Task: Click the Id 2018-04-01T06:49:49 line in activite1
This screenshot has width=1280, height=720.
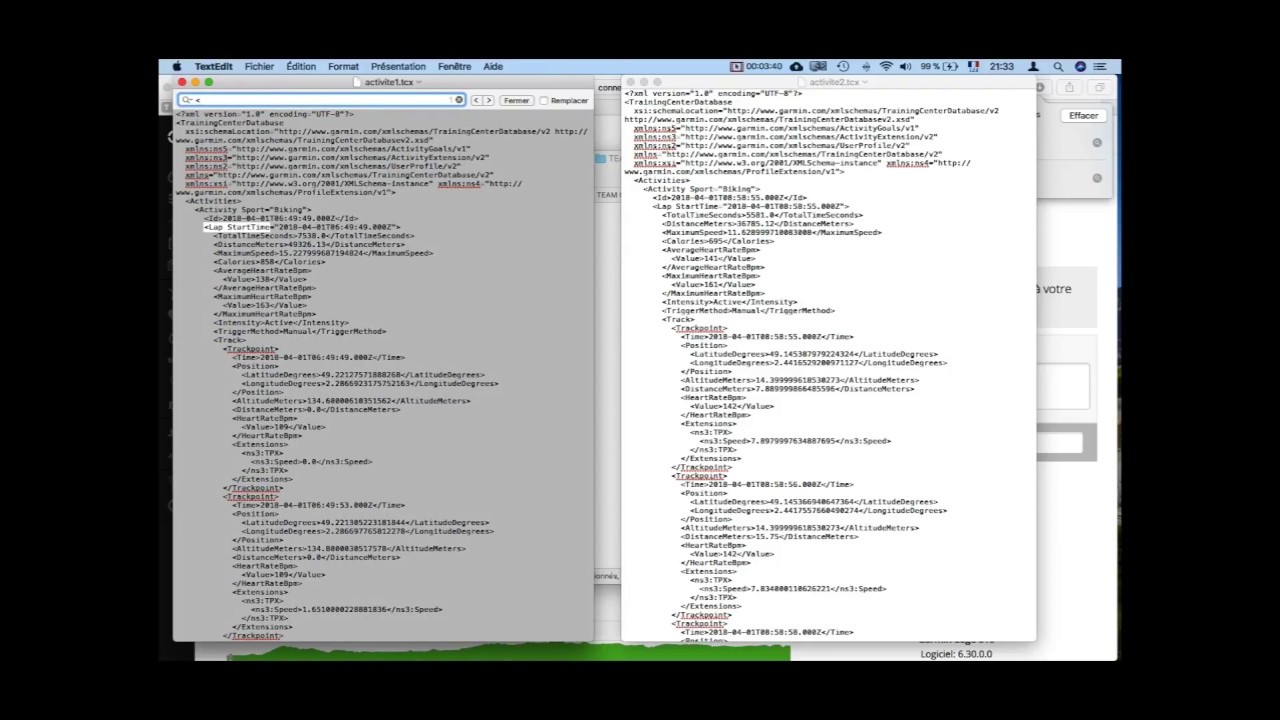Action: coord(281,218)
